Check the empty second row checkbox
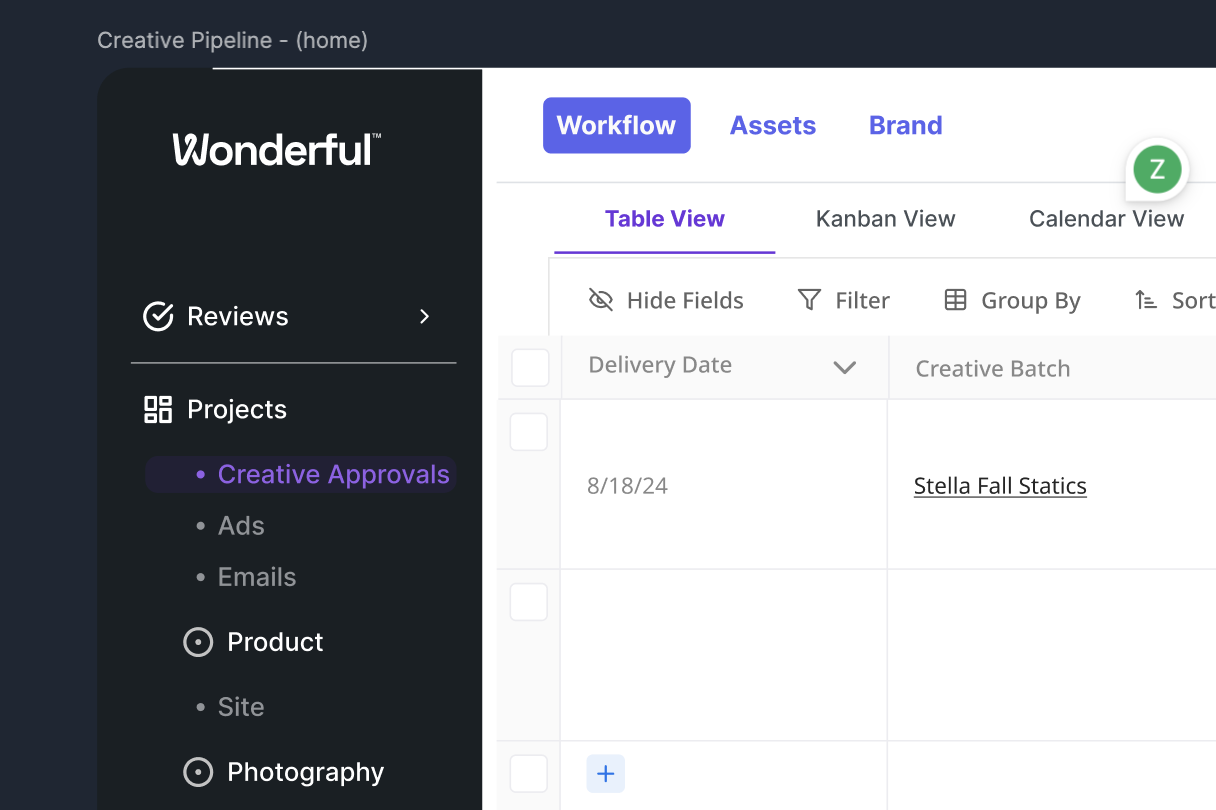This screenshot has height=810, width=1216. tap(529, 602)
